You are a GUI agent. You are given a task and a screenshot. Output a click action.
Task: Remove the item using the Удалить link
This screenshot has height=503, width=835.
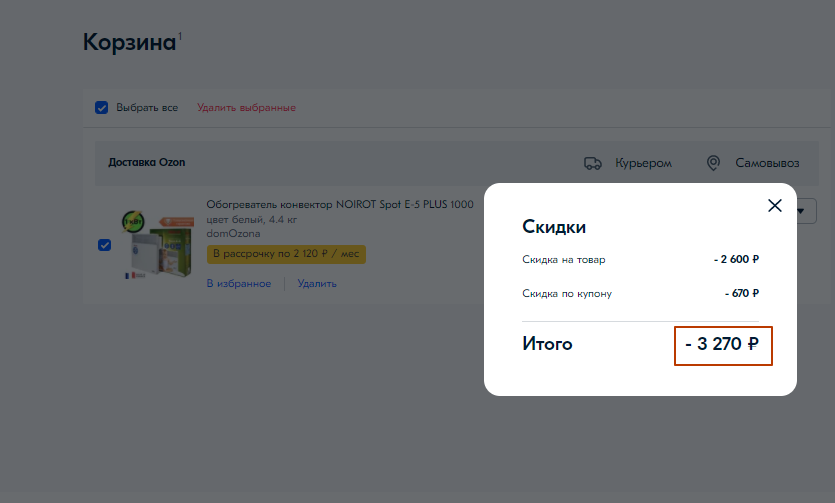tap(317, 283)
